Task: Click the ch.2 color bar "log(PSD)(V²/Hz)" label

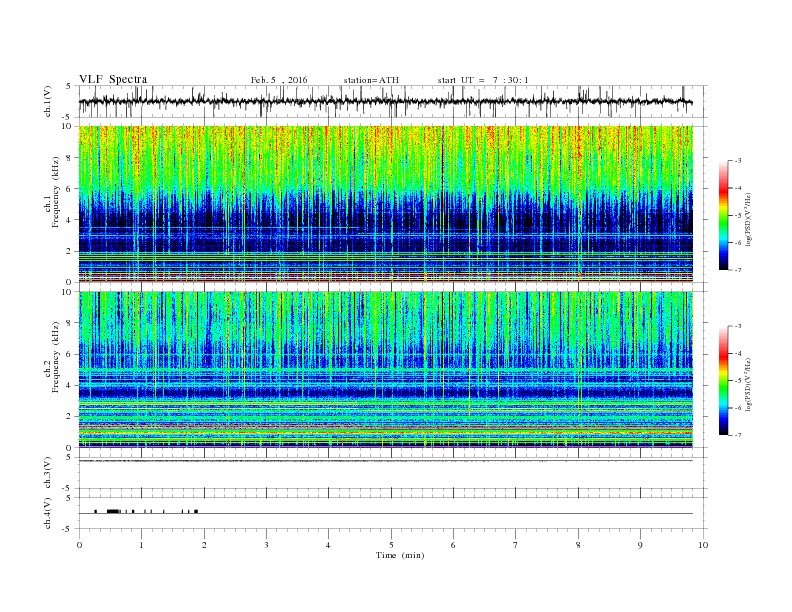Action: 748,384
